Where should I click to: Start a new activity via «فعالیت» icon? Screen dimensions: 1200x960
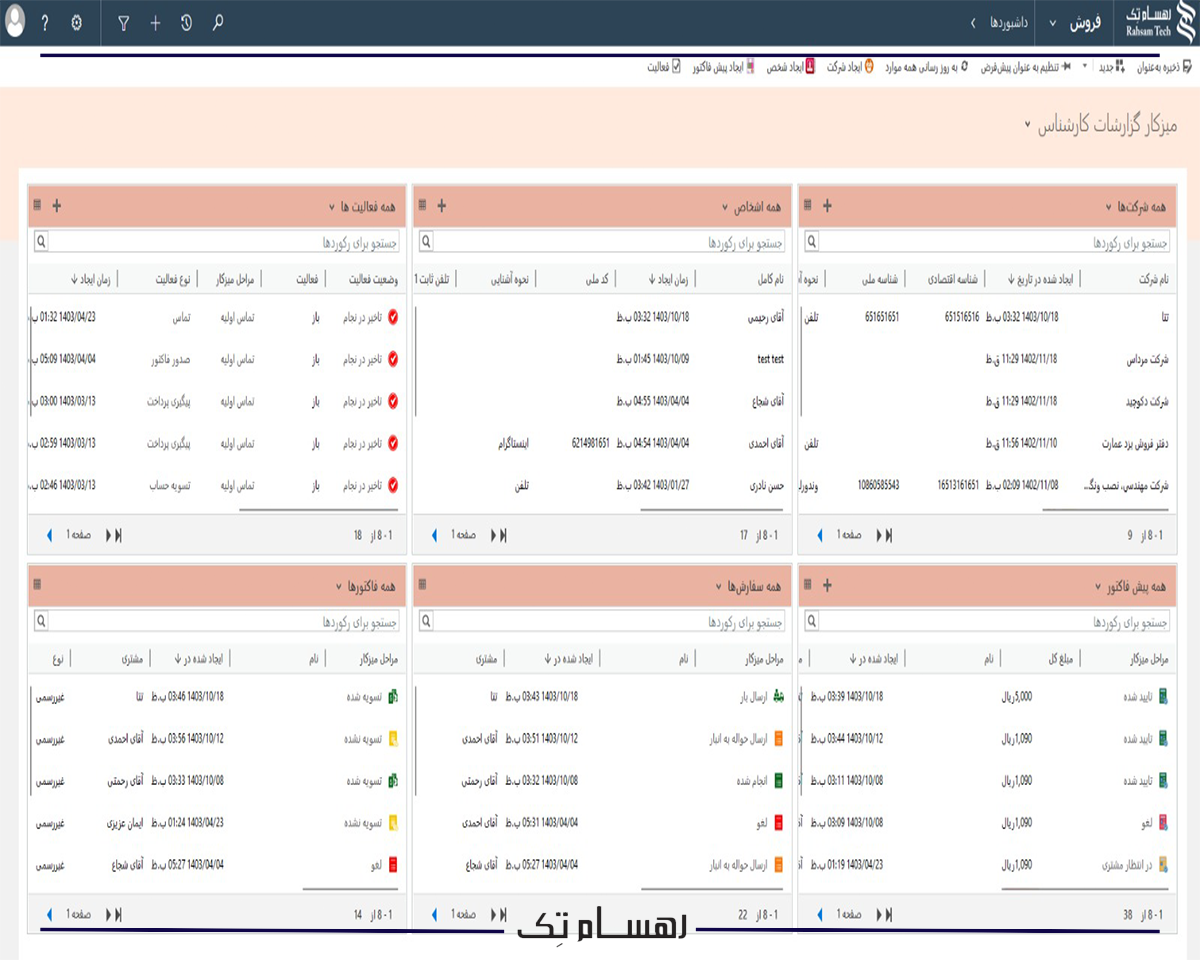coord(677,66)
